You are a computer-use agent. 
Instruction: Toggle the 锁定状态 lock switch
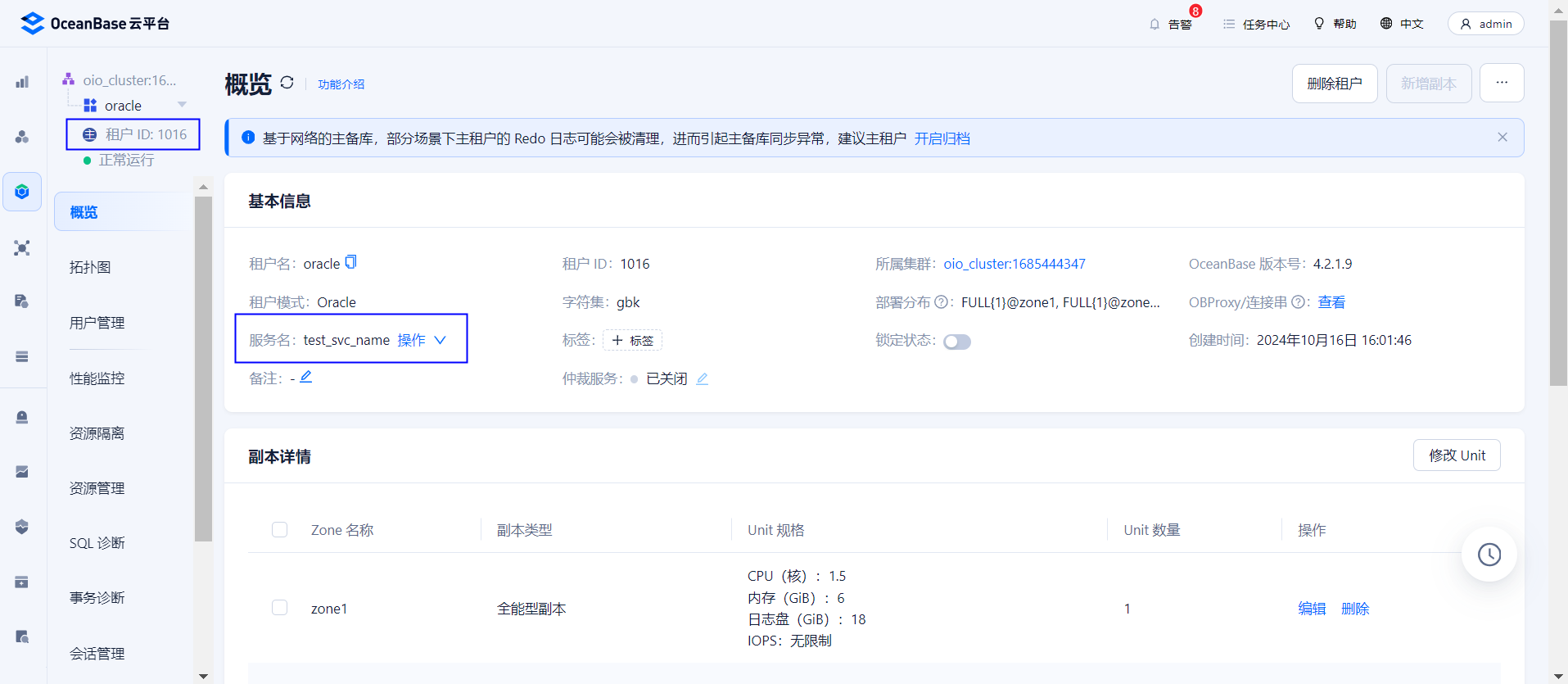(956, 342)
